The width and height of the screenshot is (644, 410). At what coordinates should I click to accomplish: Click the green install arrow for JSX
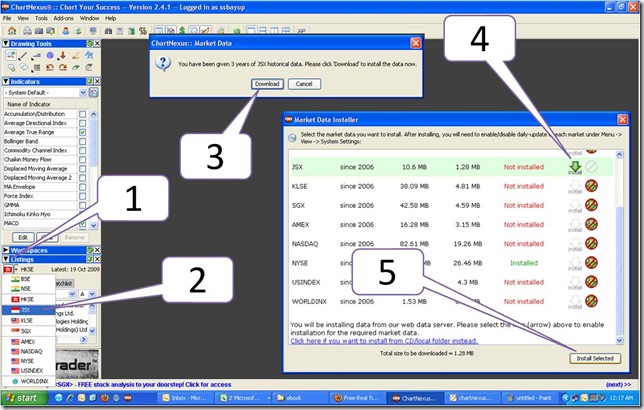click(x=575, y=167)
